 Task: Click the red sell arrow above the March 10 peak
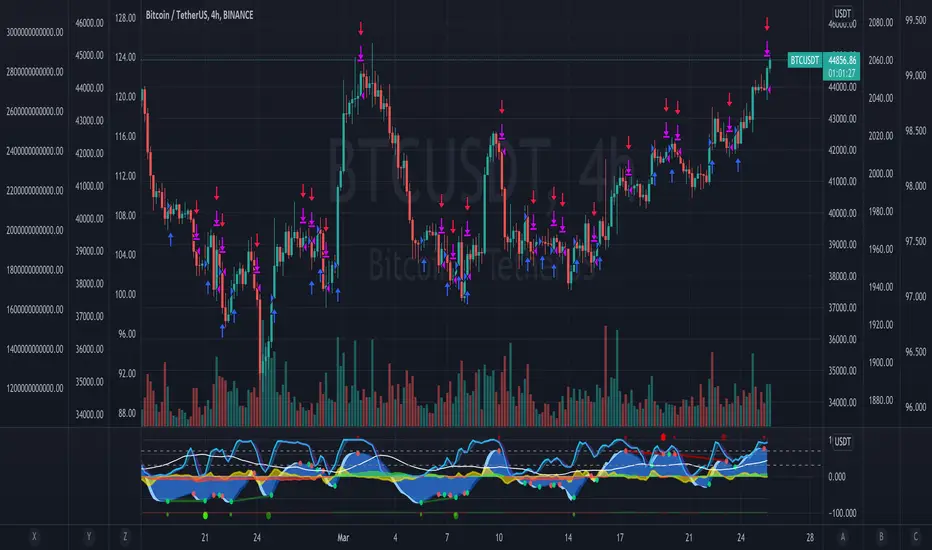point(502,107)
